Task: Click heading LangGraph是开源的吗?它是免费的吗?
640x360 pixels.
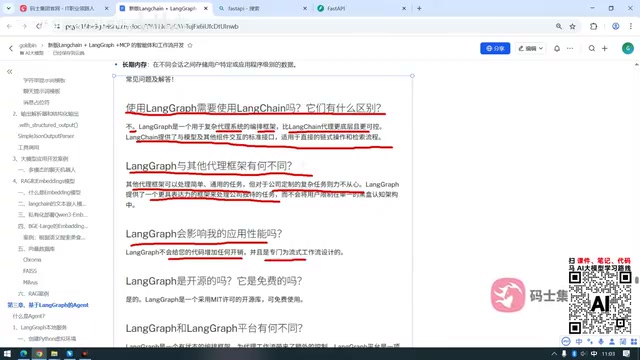Action: coord(214,281)
